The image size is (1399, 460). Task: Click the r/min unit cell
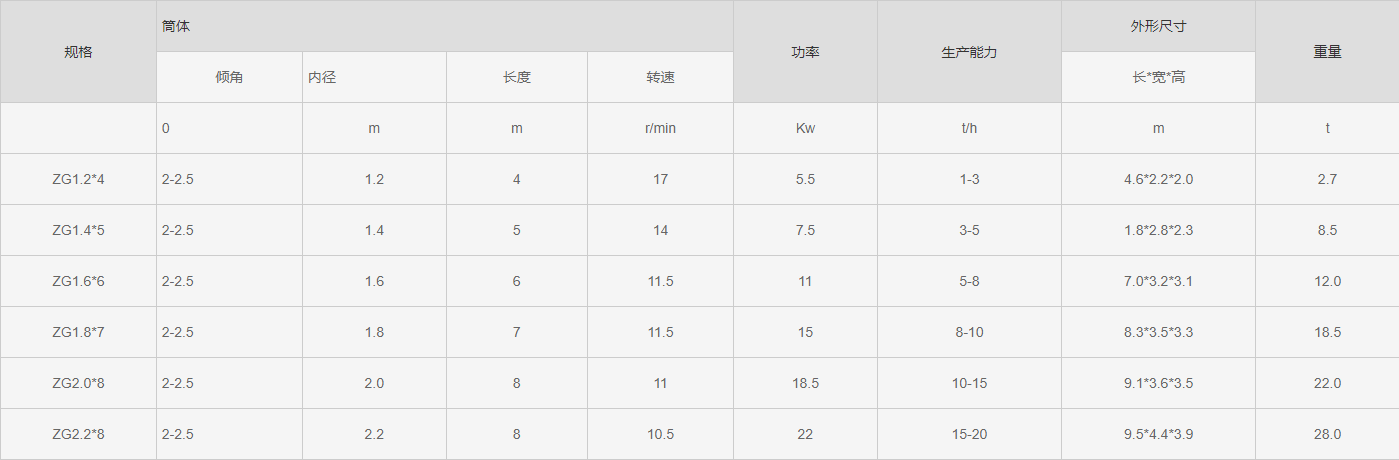tap(661, 128)
